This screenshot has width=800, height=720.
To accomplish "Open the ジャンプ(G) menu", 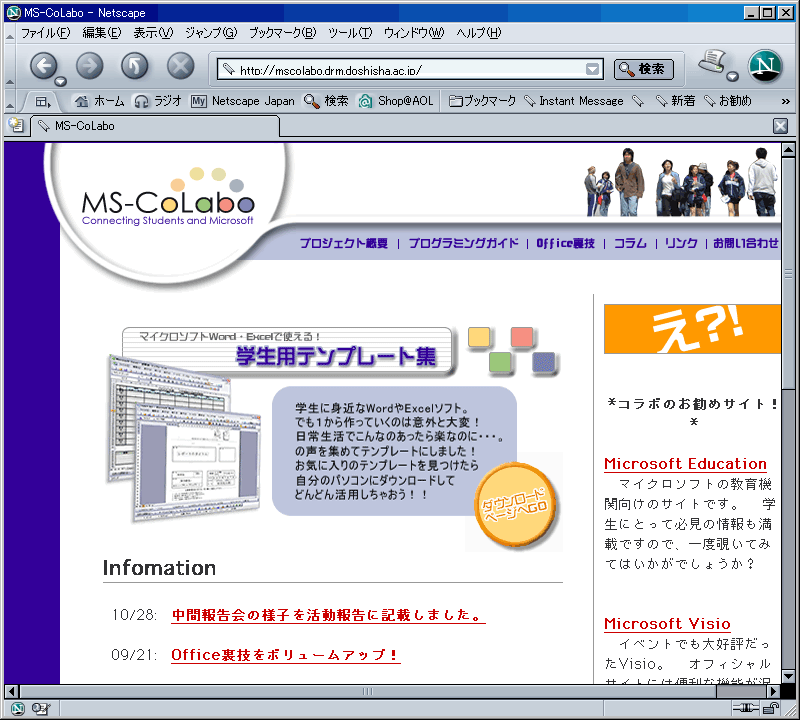I will click(x=211, y=33).
